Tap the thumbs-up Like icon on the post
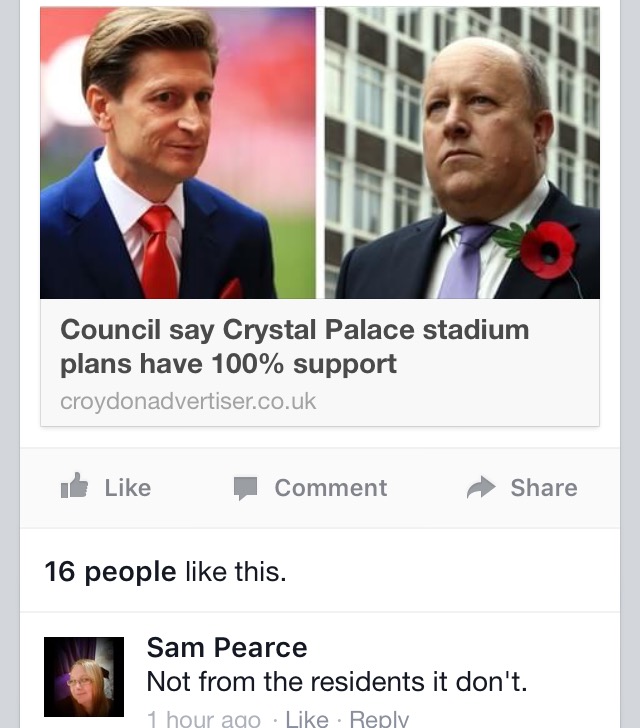Screen dimensions: 640x728 tap(74, 487)
